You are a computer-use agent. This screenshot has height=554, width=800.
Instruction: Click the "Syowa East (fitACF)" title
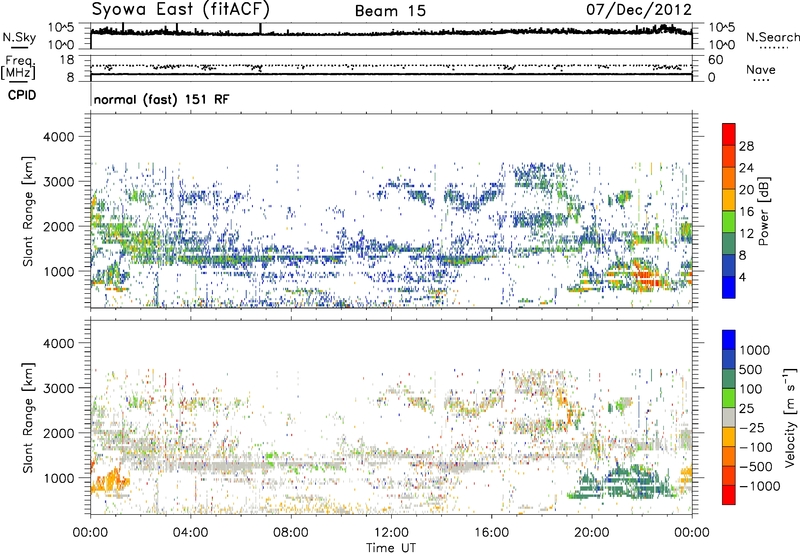pos(180,9)
